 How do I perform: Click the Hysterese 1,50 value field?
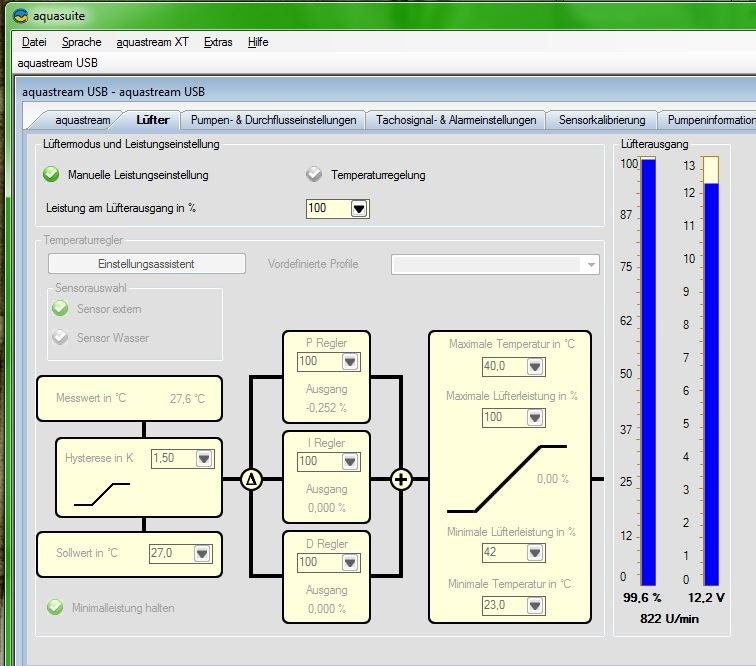pos(173,458)
